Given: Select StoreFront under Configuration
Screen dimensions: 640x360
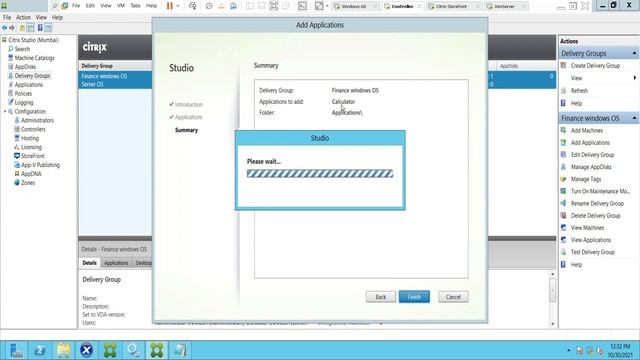Looking at the screenshot, I should [33, 156].
